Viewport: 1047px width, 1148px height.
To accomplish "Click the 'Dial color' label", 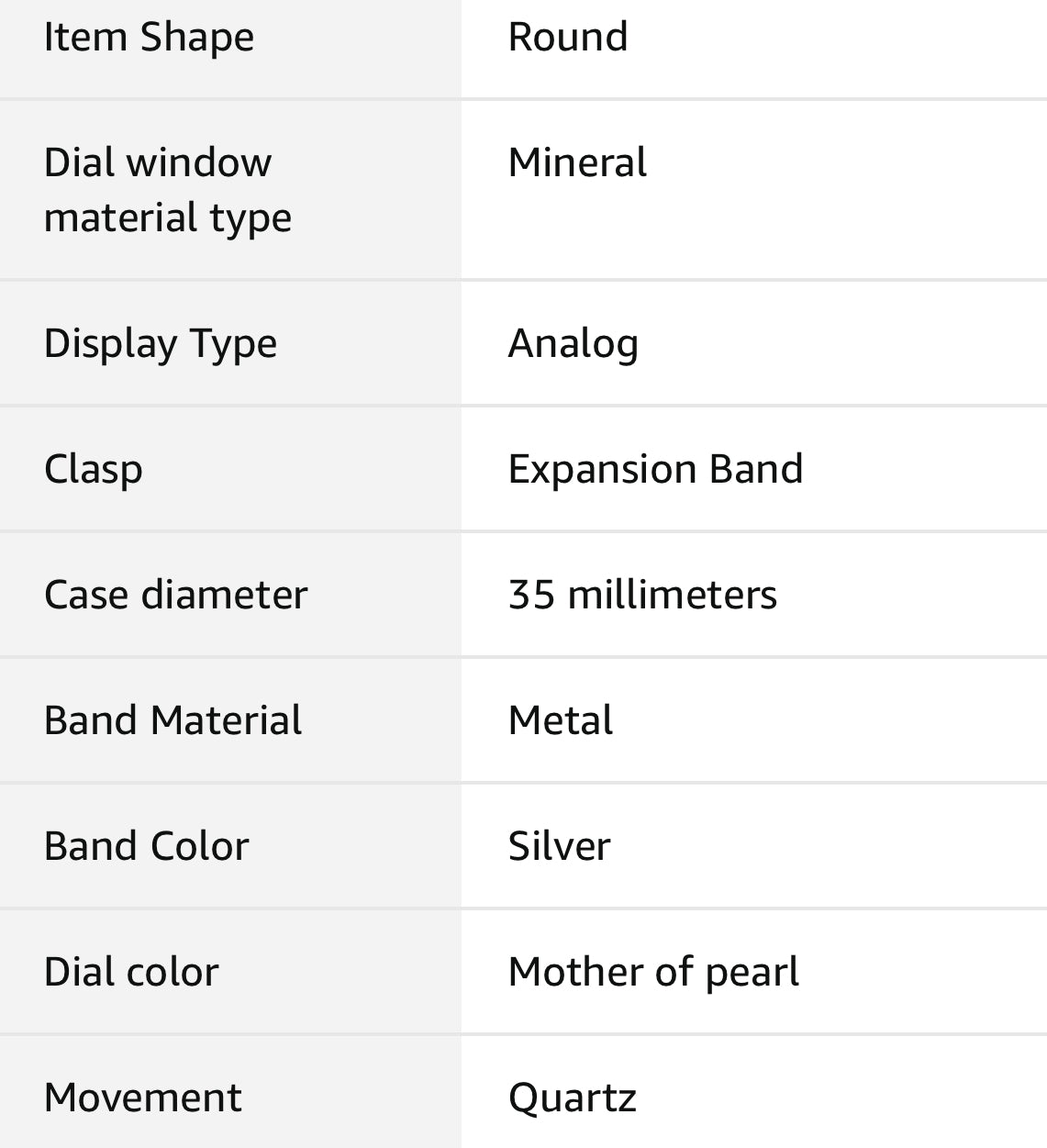I will (x=131, y=973).
